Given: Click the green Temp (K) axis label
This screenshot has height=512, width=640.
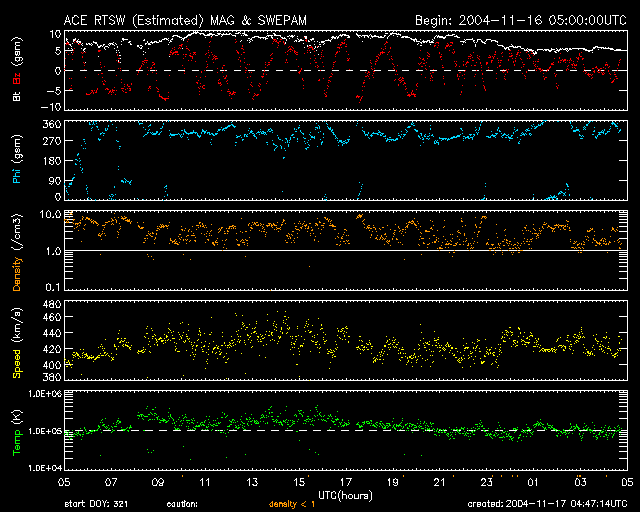Looking at the screenshot, I should click(x=17, y=431).
